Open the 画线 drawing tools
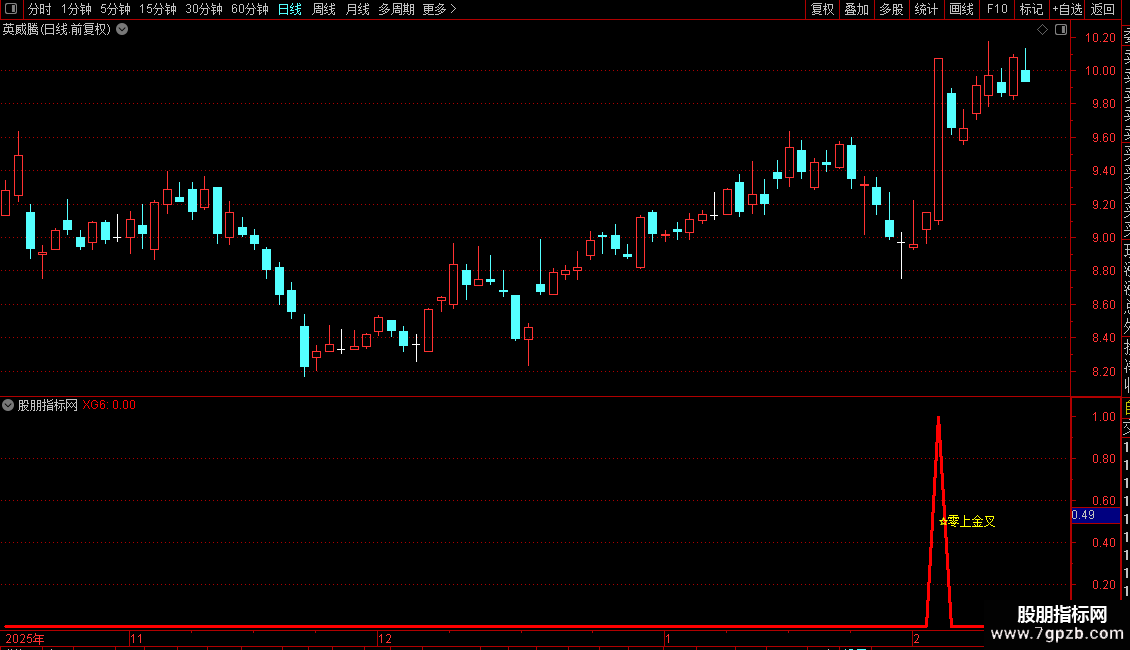The image size is (1130, 650). click(x=961, y=9)
